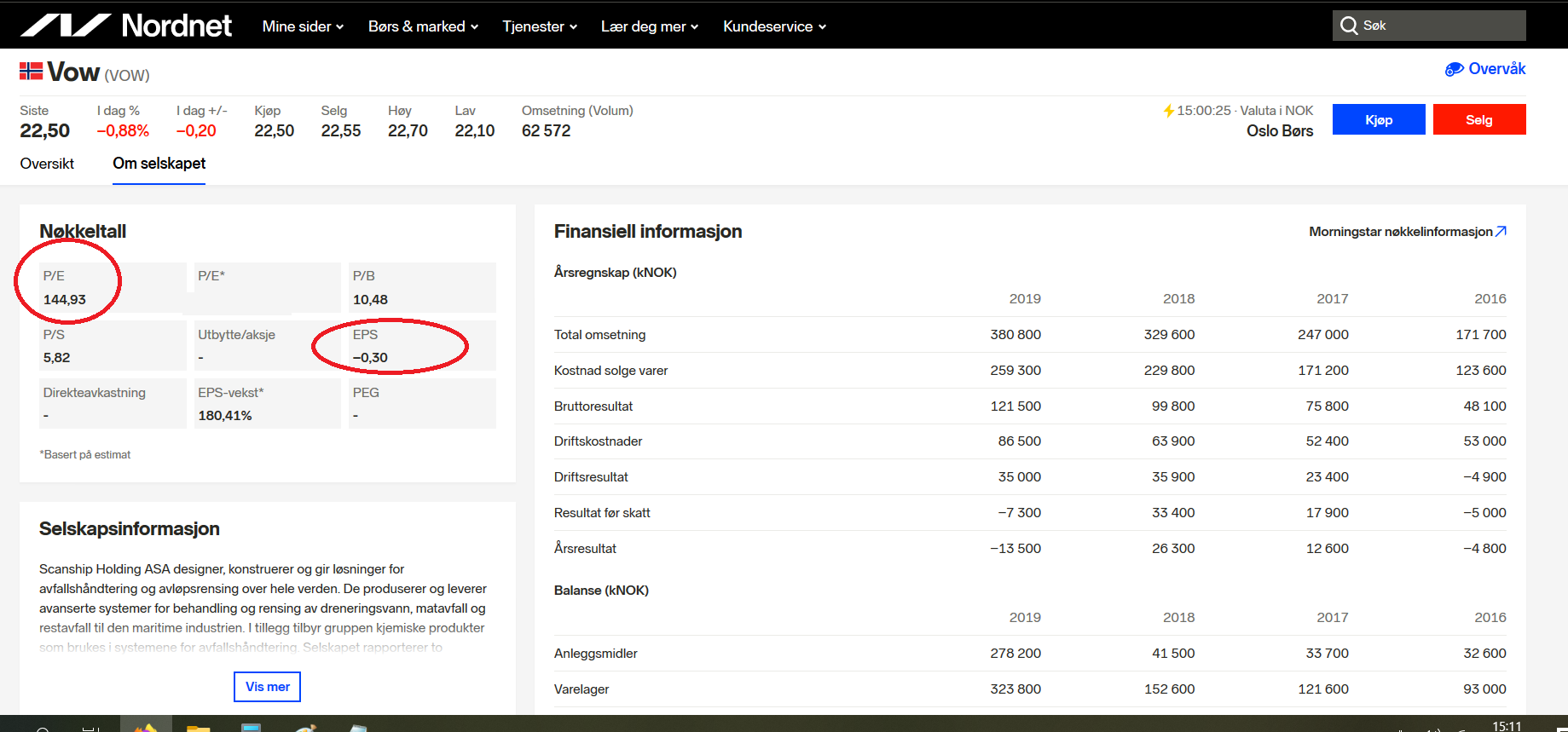Click the Omsetning volume 62 572

547,130
